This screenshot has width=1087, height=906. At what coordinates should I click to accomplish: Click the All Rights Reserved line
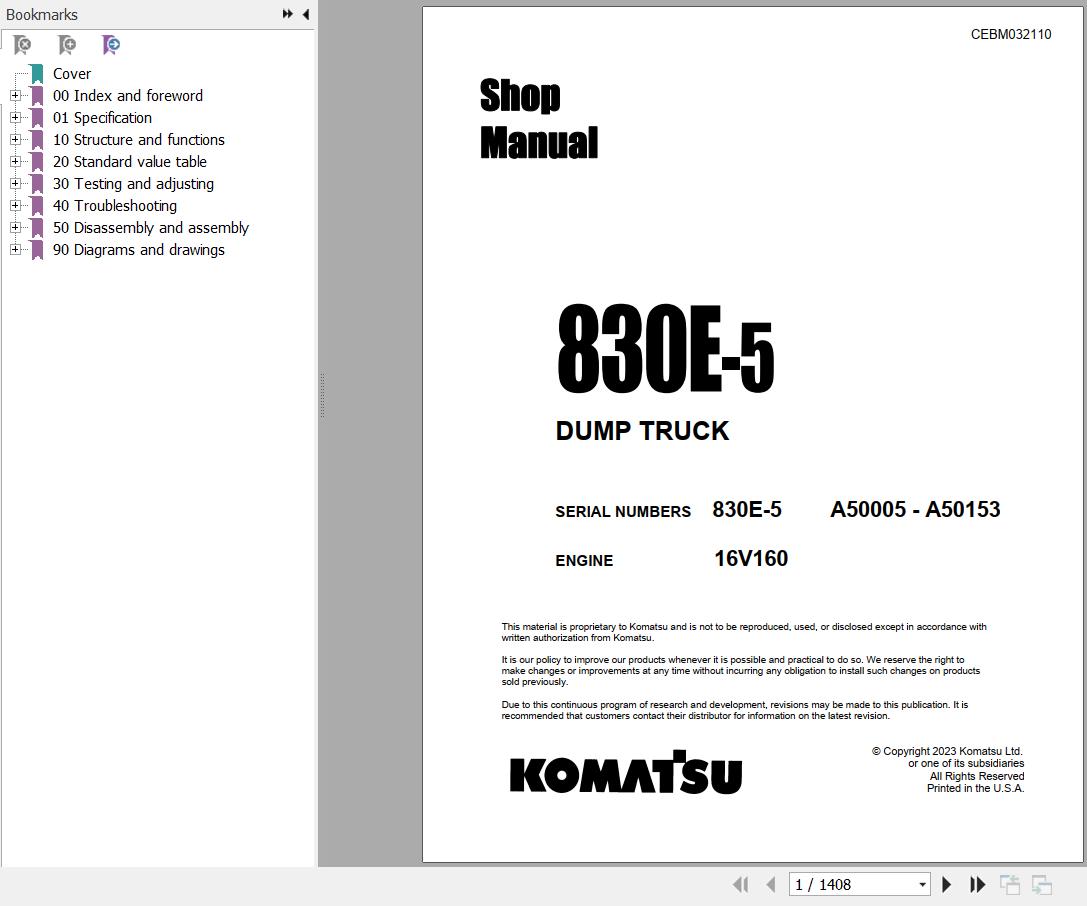(x=977, y=776)
